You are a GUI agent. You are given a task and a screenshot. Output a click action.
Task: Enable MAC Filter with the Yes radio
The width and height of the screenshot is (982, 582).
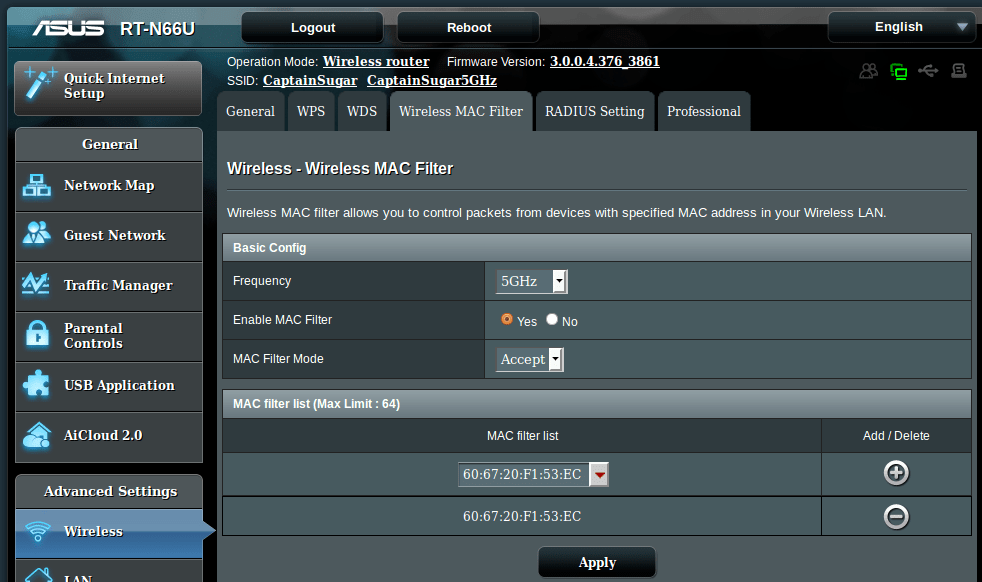(509, 321)
